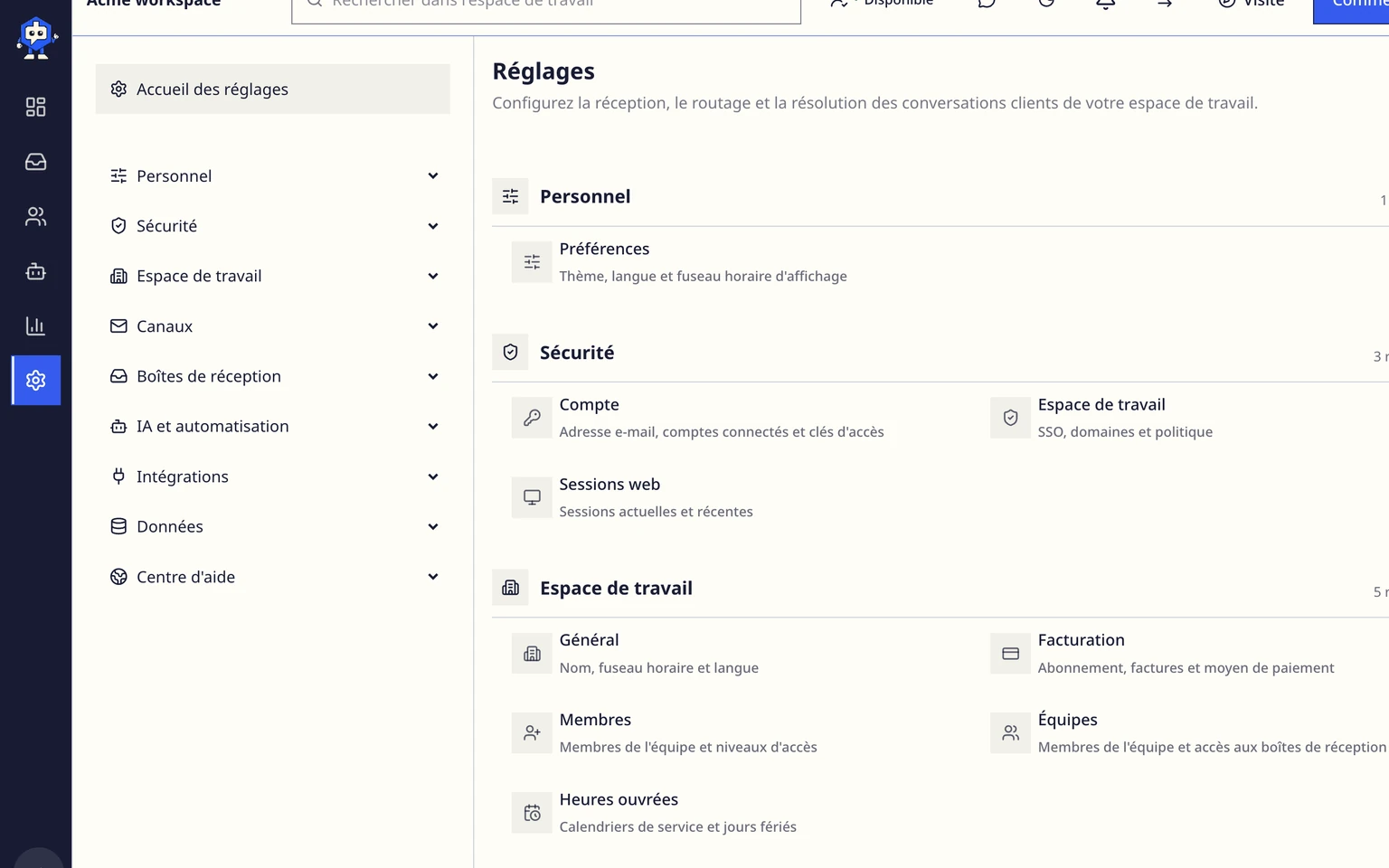This screenshot has height=868, width=1389.
Task: Click the robot app logo
Action: (x=36, y=38)
